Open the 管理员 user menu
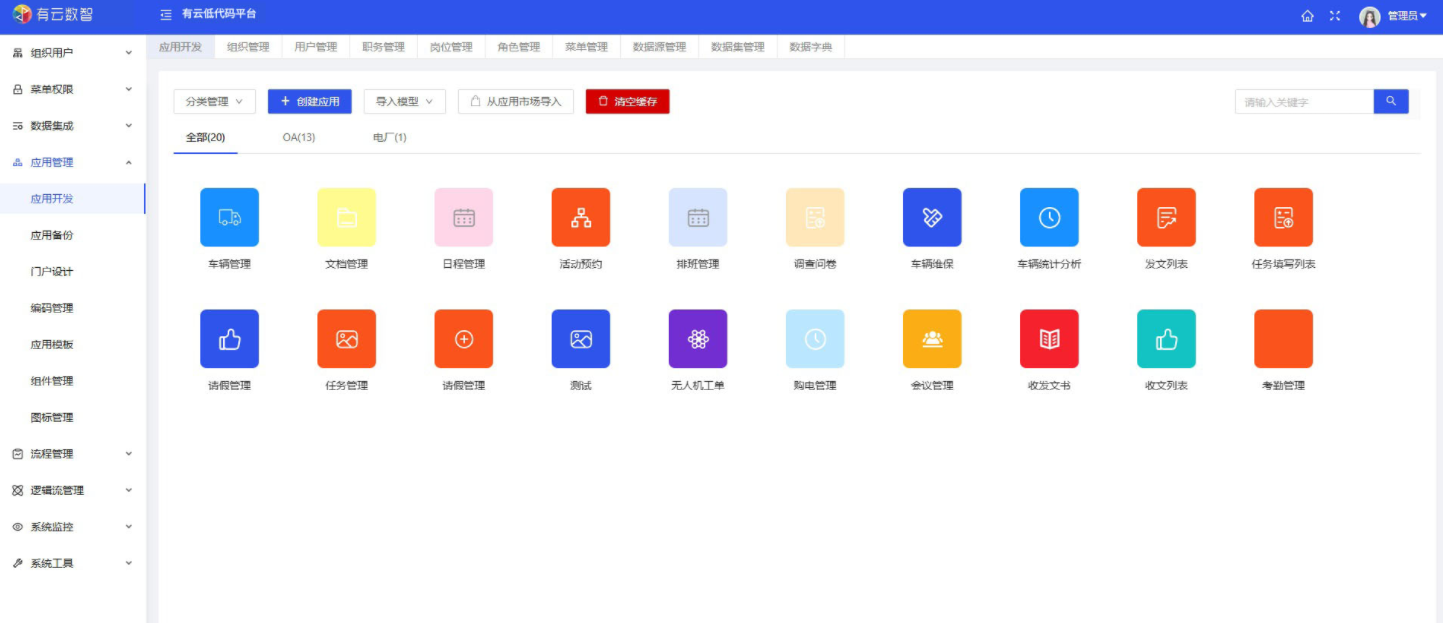1443x623 pixels. [x=1406, y=16]
